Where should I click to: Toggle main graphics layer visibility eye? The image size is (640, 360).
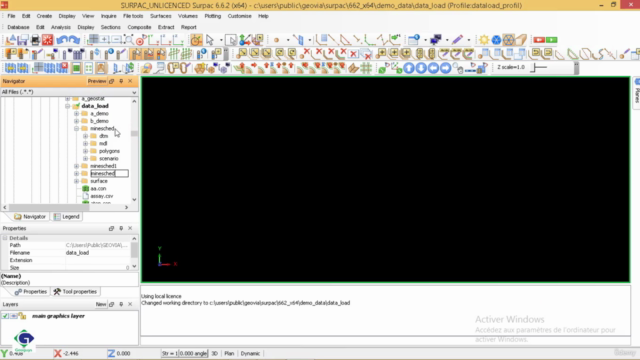click(x=13, y=316)
